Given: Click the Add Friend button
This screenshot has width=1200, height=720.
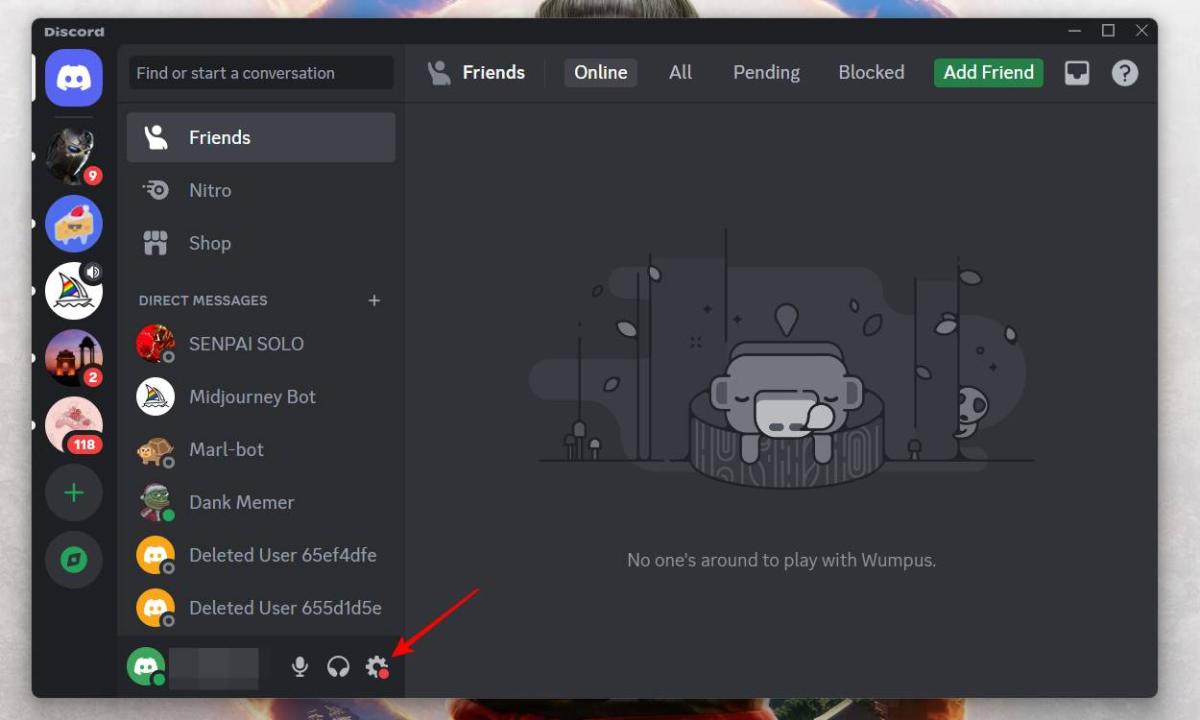Looking at the screenshot, I should 988,72.
